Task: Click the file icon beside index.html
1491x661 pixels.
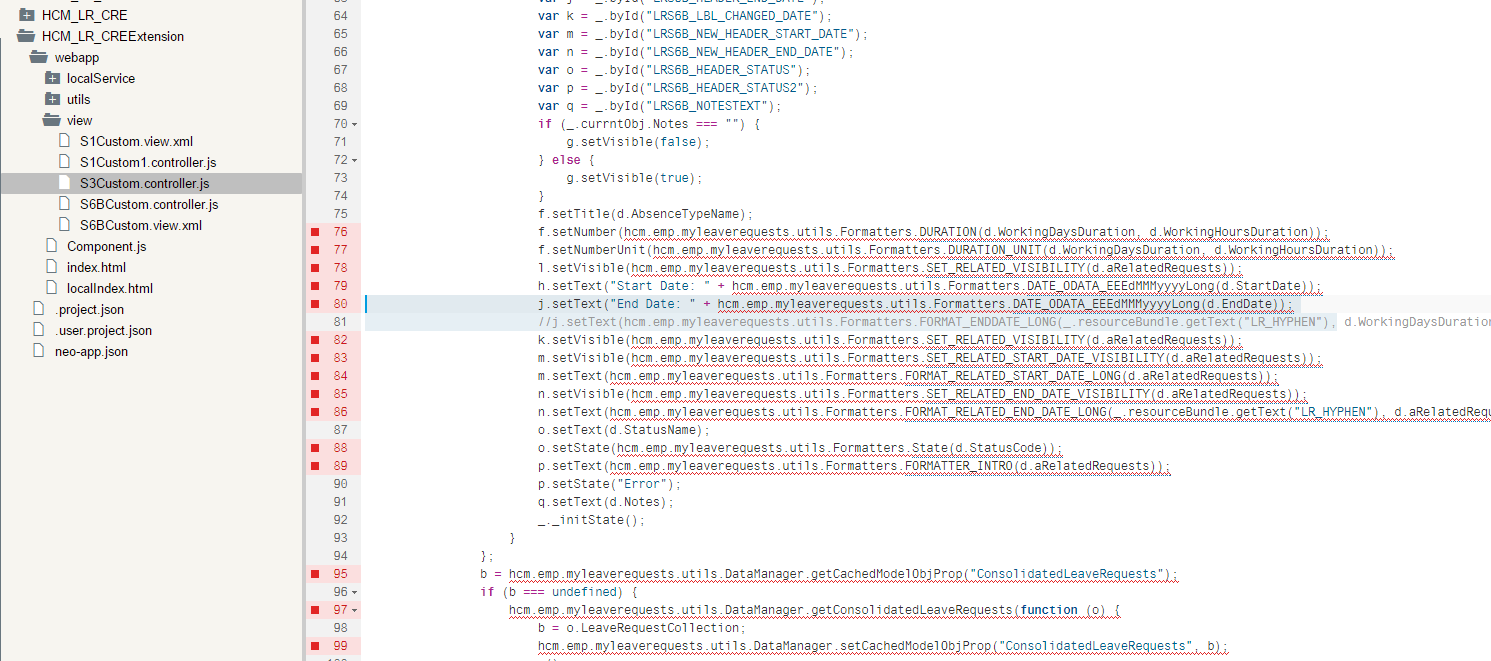Action: click(52, 267)
